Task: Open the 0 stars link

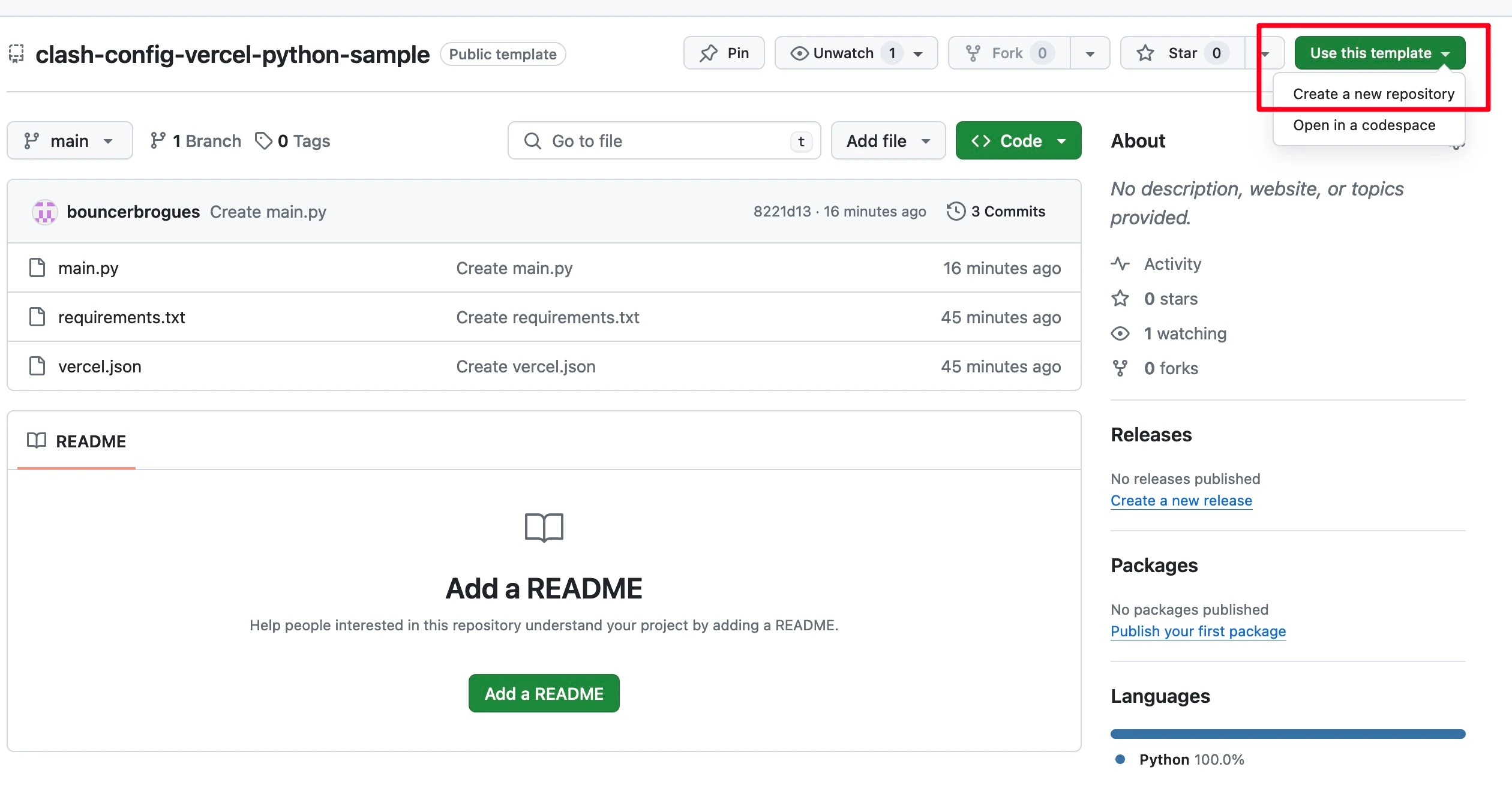Action: point(1154,299)
